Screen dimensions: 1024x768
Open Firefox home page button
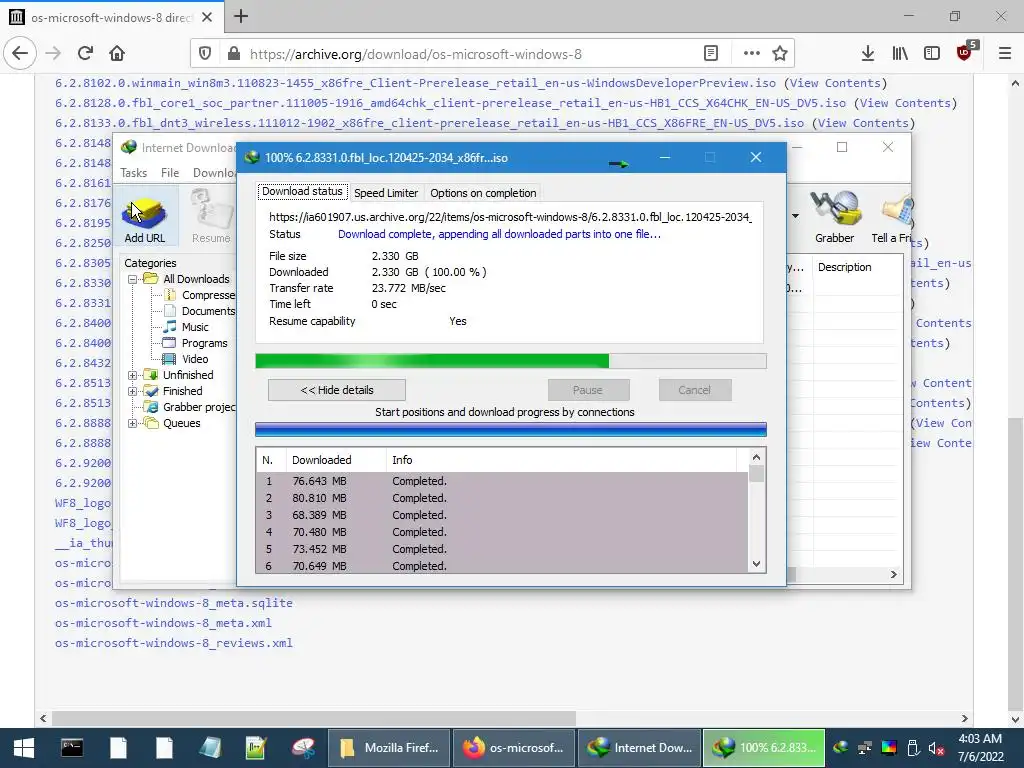click(x=117, y=53)
